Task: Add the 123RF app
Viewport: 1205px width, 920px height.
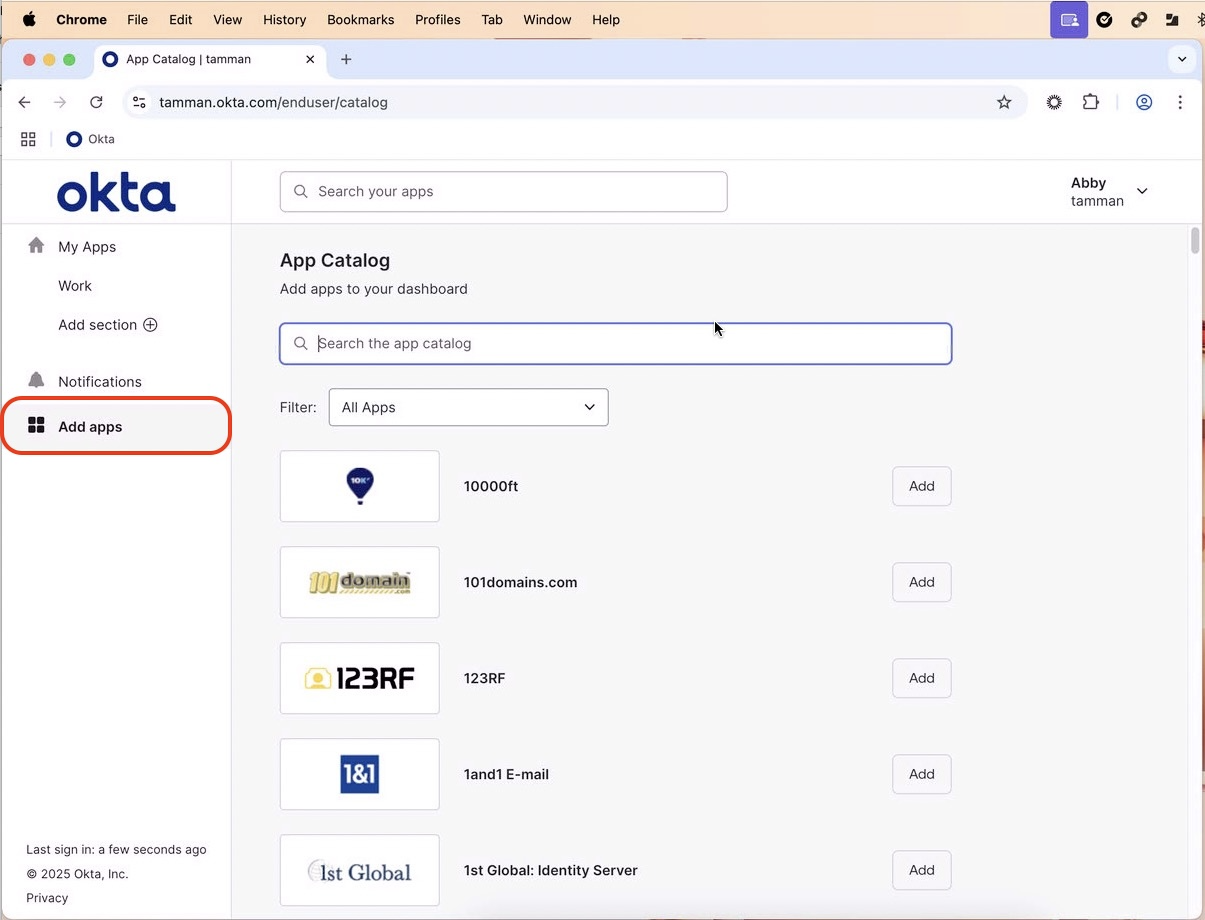Action: pos(921,678)
